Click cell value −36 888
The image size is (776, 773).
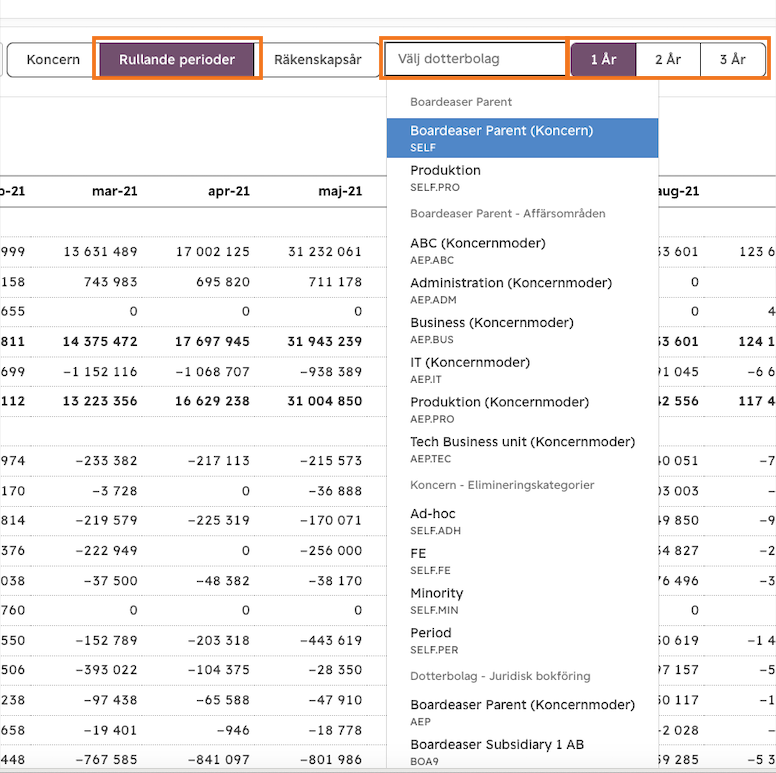click(335, 491)
